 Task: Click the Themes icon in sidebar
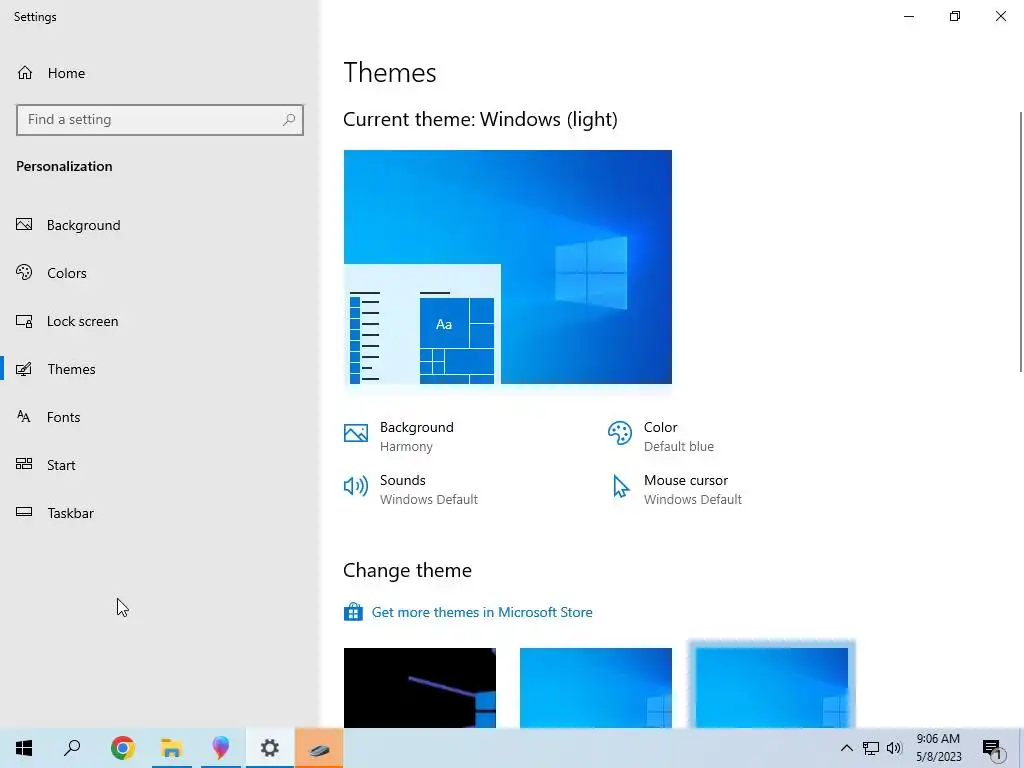(24, 369)
